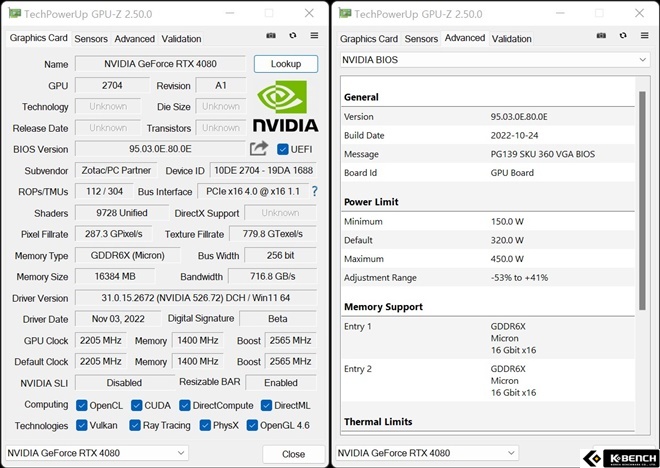Minimize the left GPU-Z window
This screenshot has height=468, width=660.
[230, 13]
